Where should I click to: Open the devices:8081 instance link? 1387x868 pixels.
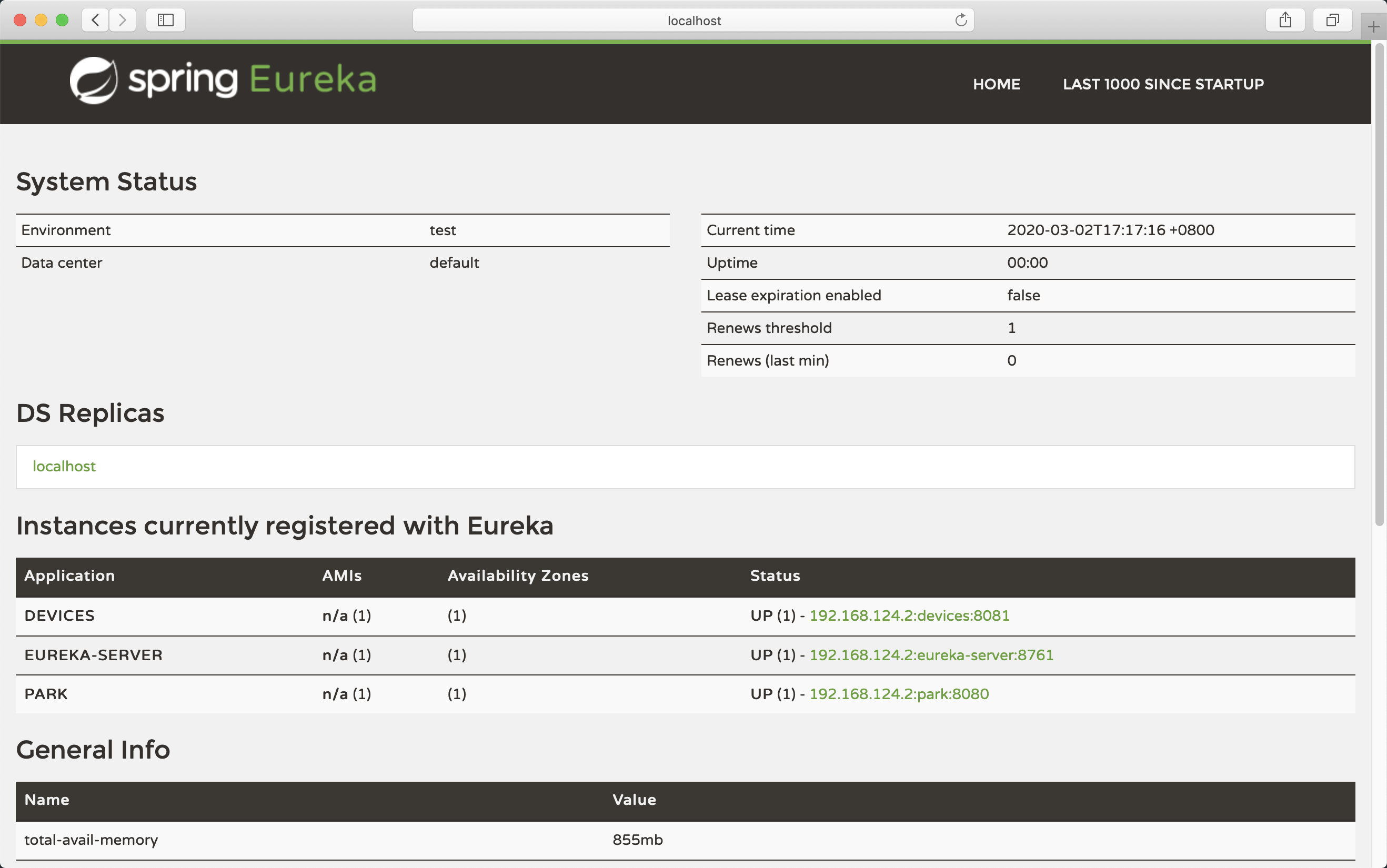click(x=909, y=615)
